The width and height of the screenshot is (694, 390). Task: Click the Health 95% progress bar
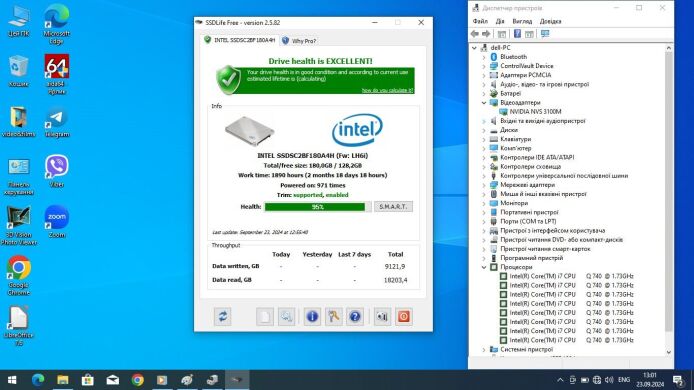(x=318, y=207)
